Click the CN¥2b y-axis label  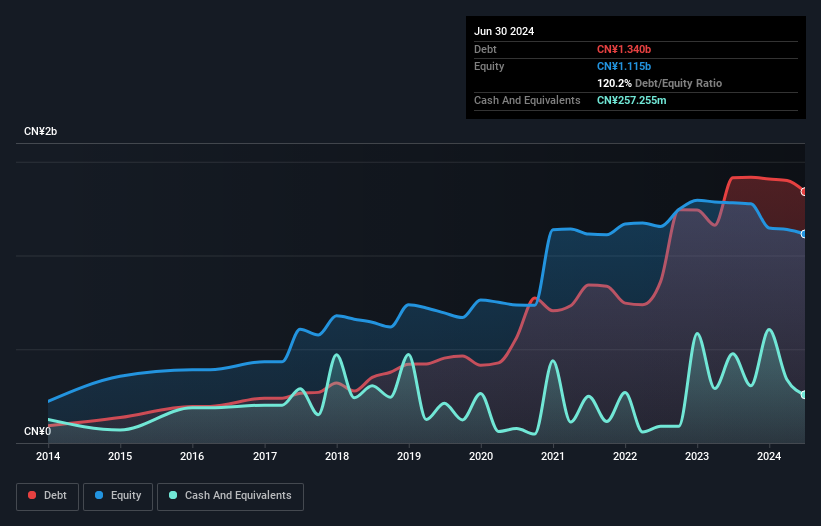(41, 132)
